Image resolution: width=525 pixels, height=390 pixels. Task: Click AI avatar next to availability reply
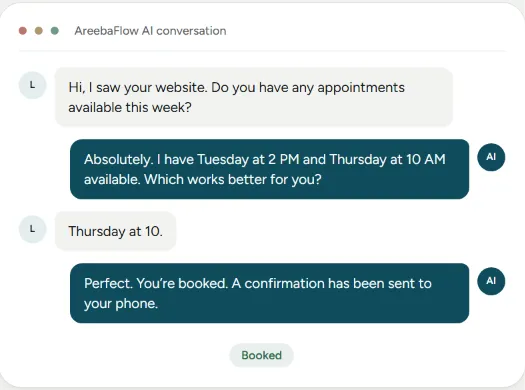[x=491, y=157]
